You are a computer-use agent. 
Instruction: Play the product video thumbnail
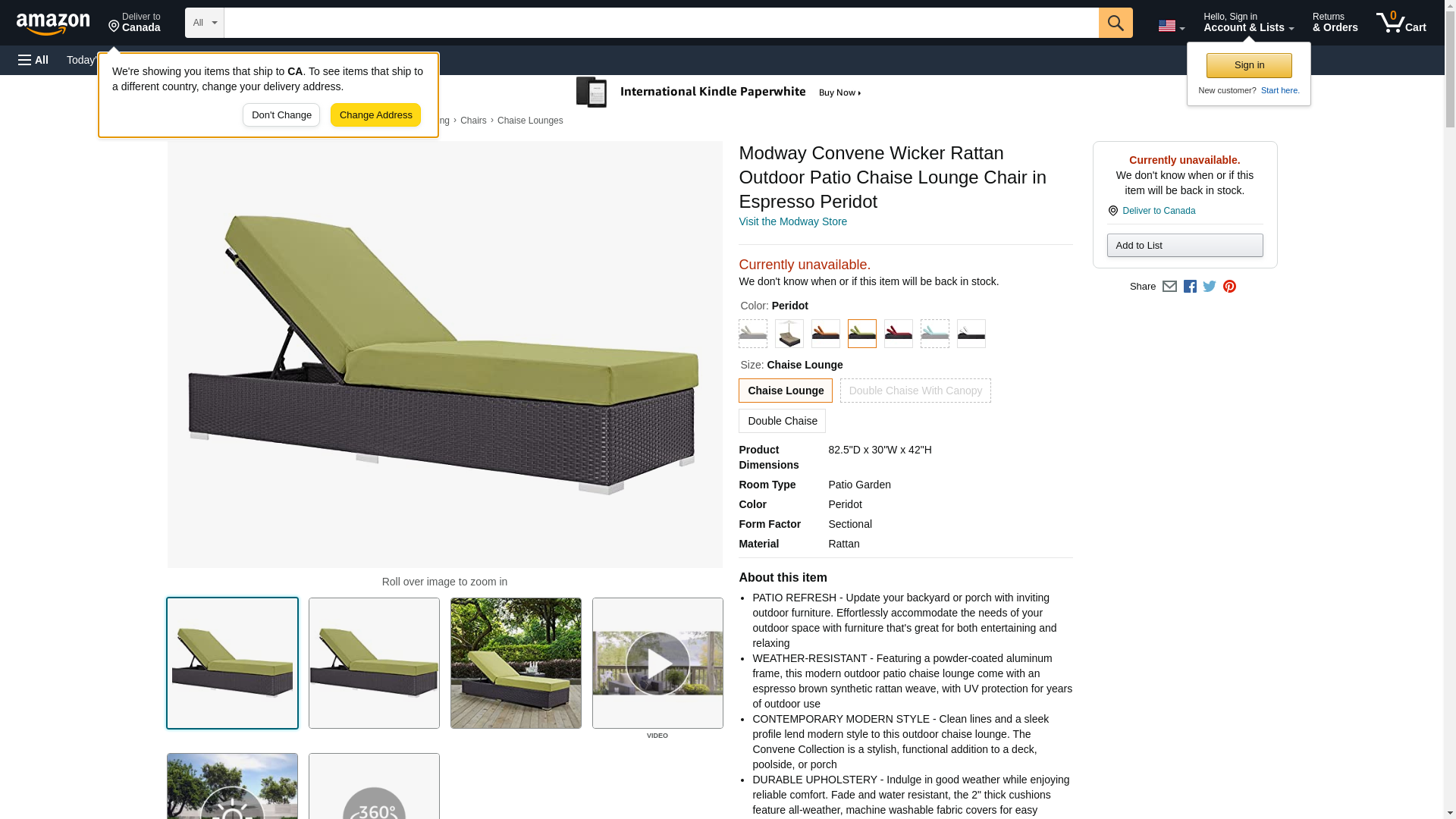(657, 664)
